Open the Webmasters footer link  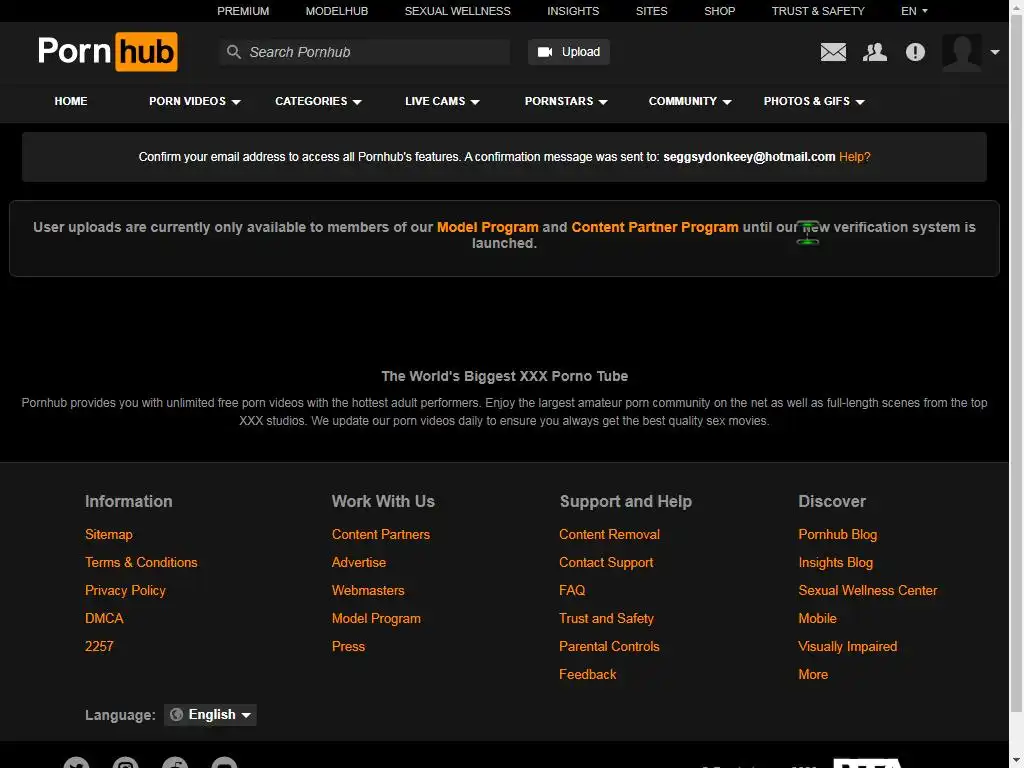coord(368,590)
